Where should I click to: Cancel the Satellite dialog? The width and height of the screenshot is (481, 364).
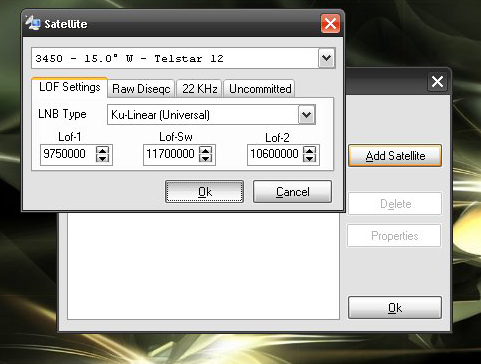[292, 192]
